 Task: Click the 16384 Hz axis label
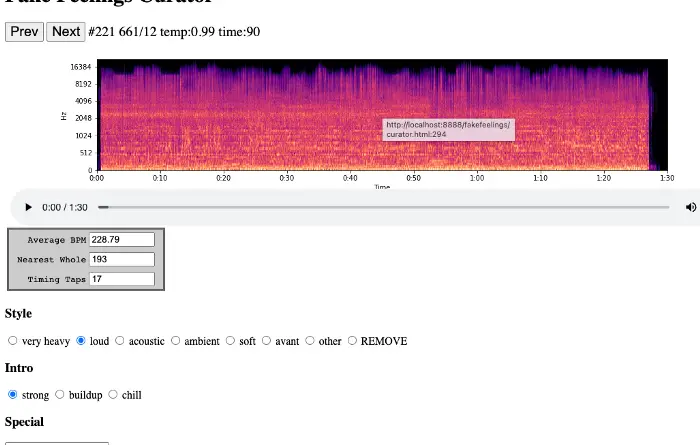coord(81,67)
